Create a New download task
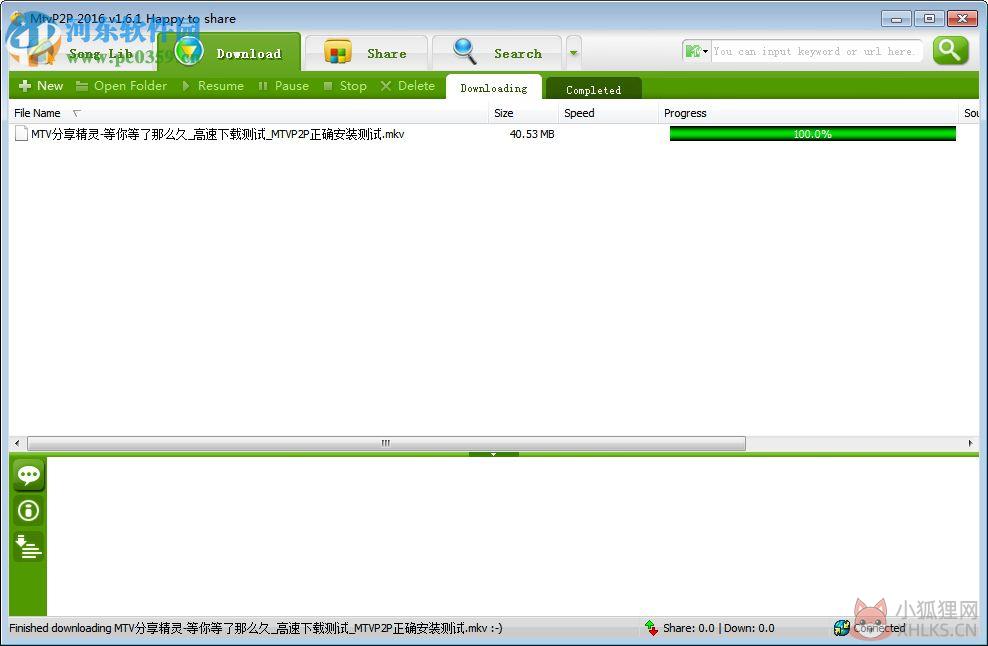Image resolution: width=988 pixels, height=646 pixels. 42,86
